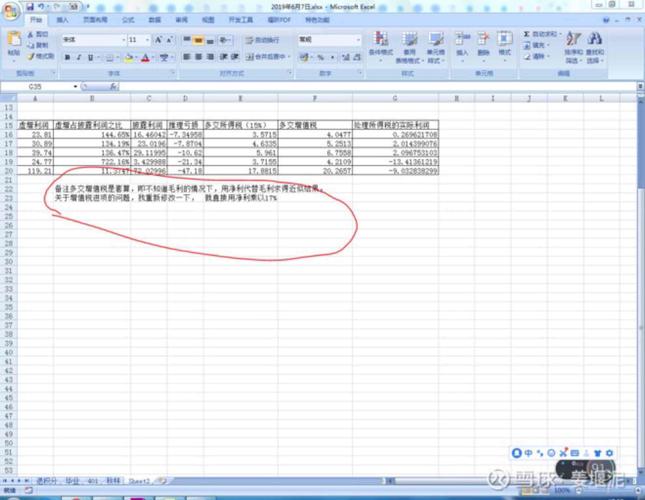Toggle underline formatting
Screen dimensions: 645x500
coord(90,58)
